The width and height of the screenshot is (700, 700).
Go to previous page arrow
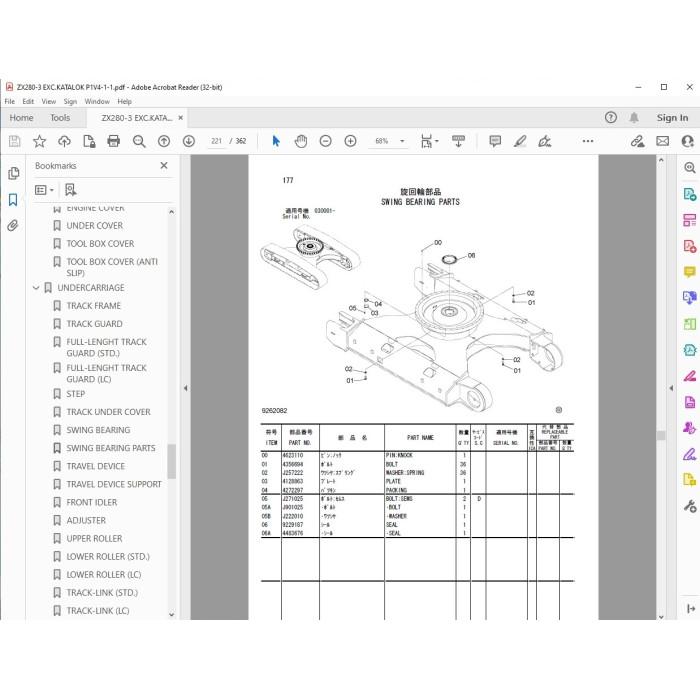coord(164,142)
